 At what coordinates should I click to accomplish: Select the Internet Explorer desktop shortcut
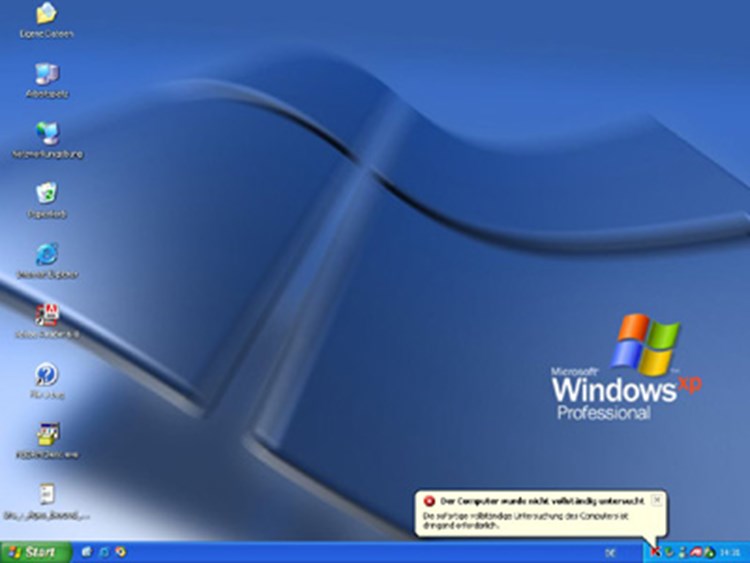(47, 254)
